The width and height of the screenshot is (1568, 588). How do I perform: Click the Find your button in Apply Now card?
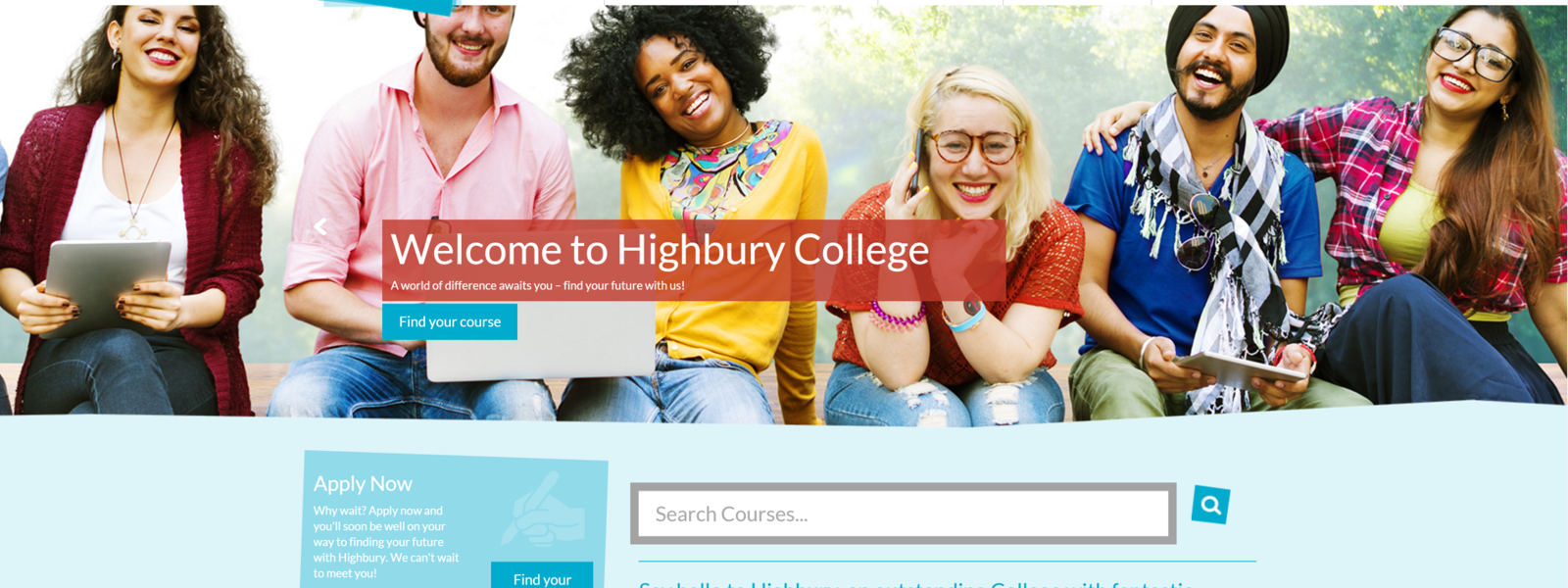pos(542,576)
